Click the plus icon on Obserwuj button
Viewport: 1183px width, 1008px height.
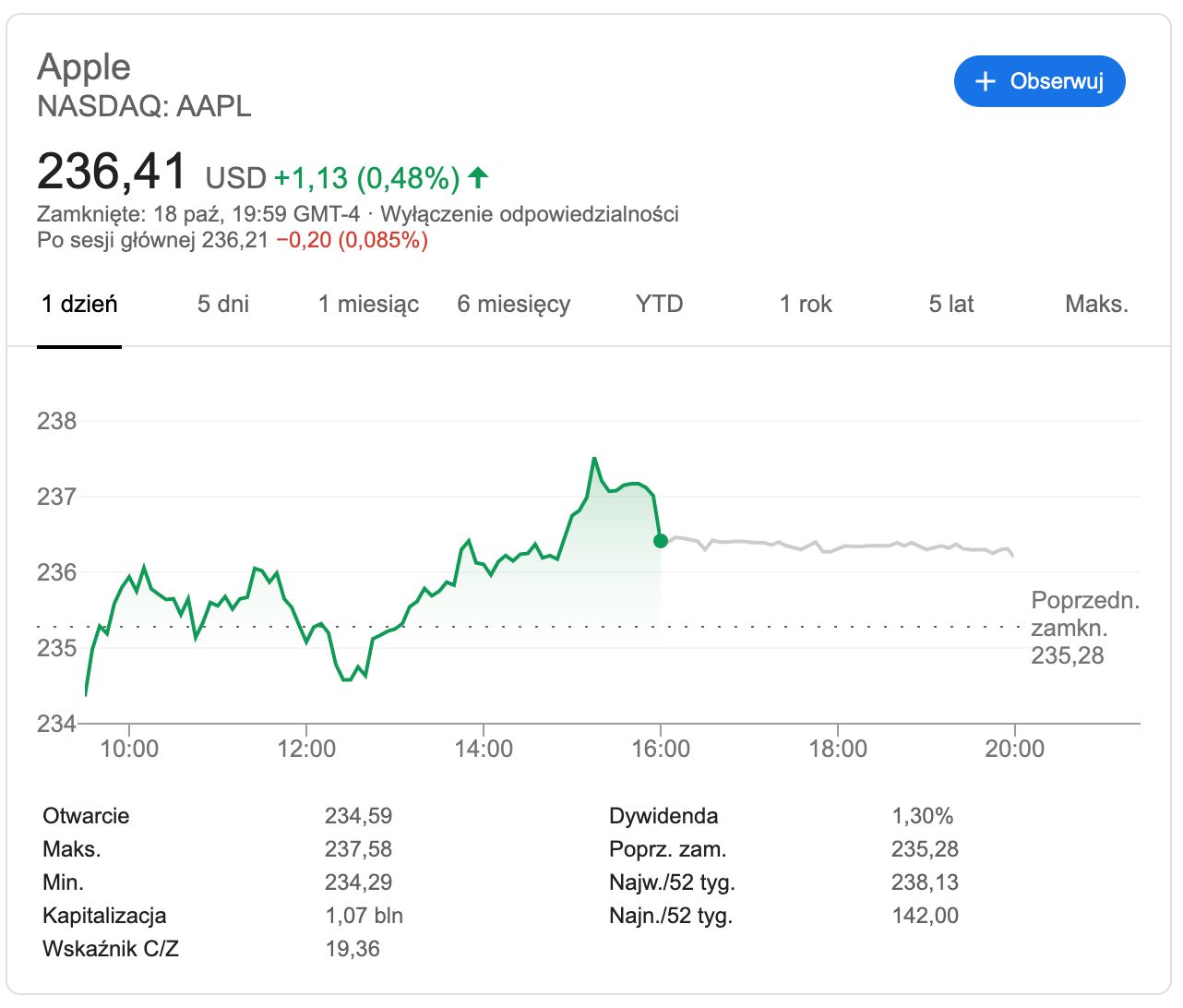pos(986,81)
